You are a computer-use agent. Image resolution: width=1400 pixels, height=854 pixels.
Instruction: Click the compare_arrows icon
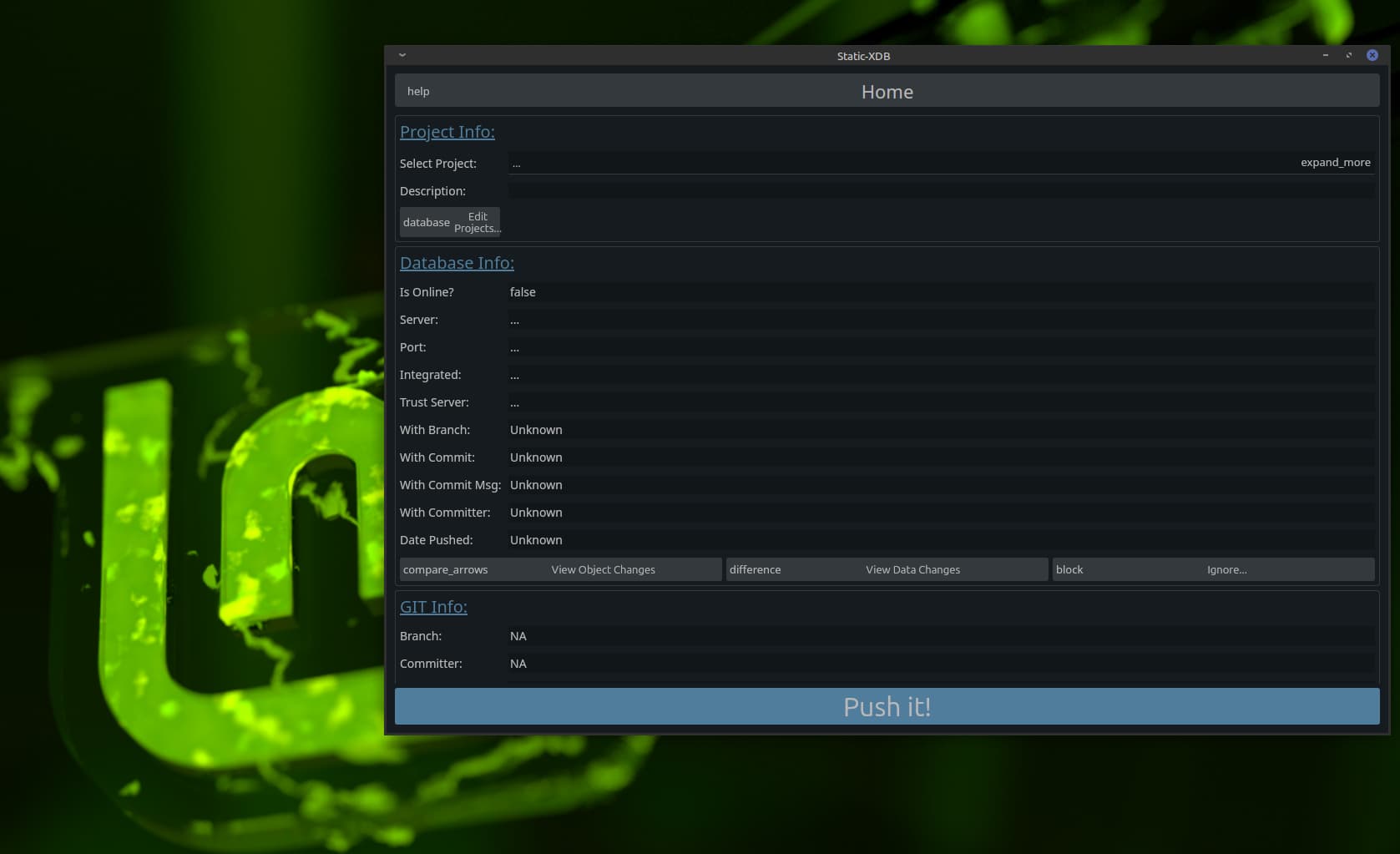(x=445, y=570)
